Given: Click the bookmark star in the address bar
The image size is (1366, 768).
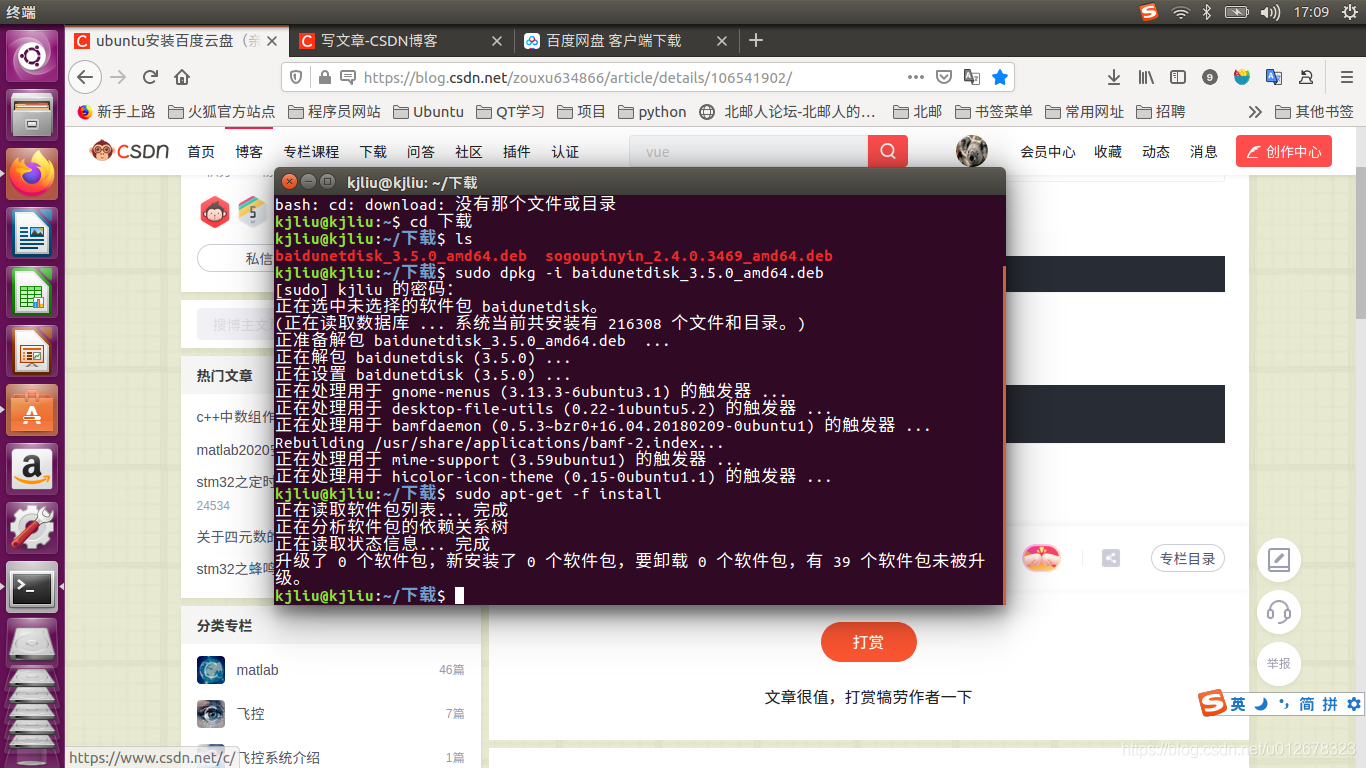Looking at the screenshot, I should (x=999, y=77).
